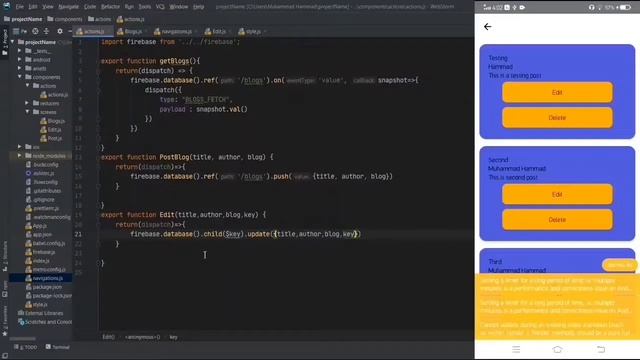640x360 pixels.
Task: Select the actions.js editor tab
Action: pyautogui.click(x=93, y=31)
